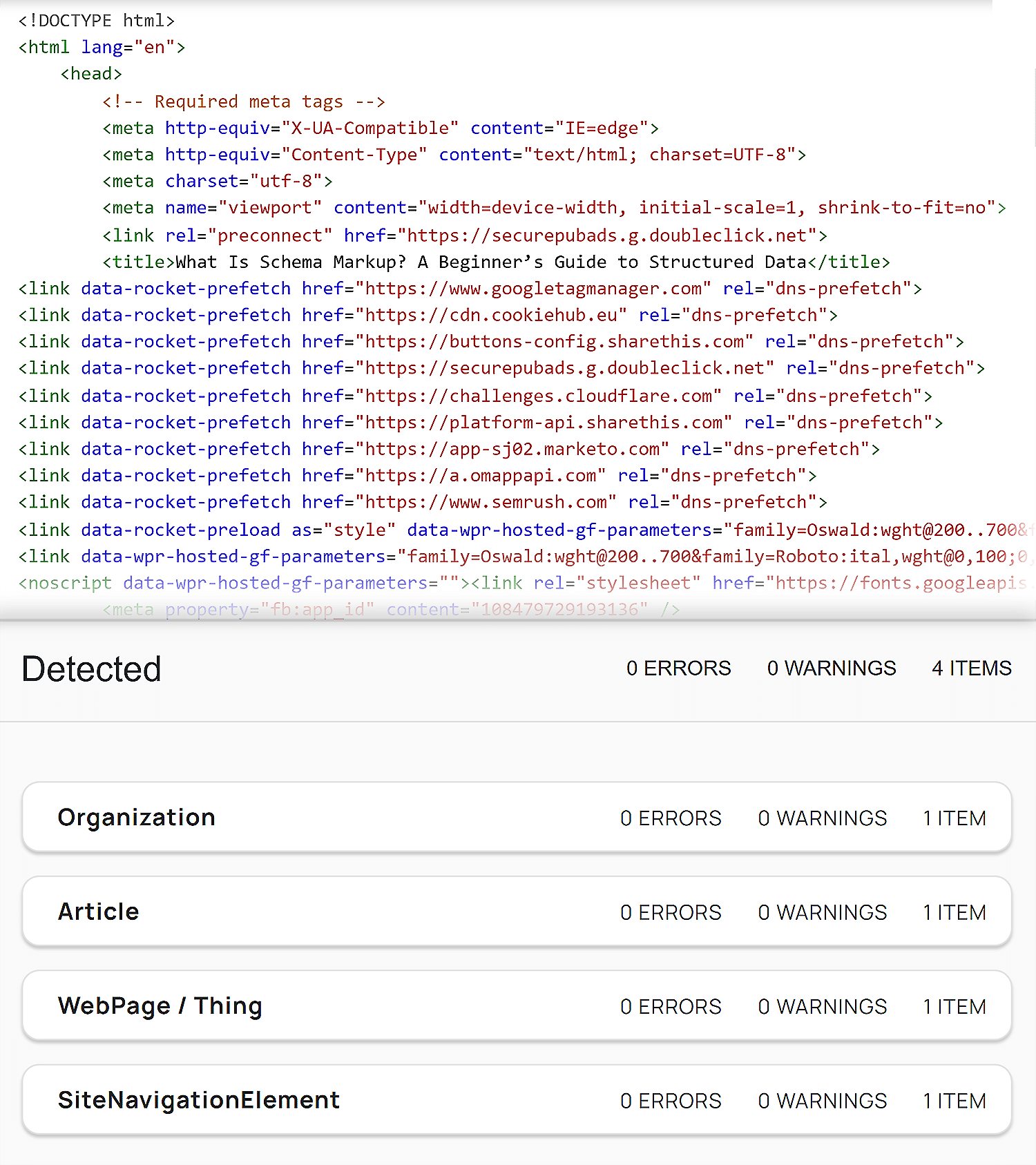The width and height of the screenshot is (1036, 1165).
Task: Click the 'Detected' heading
Action: coord(91,668)
